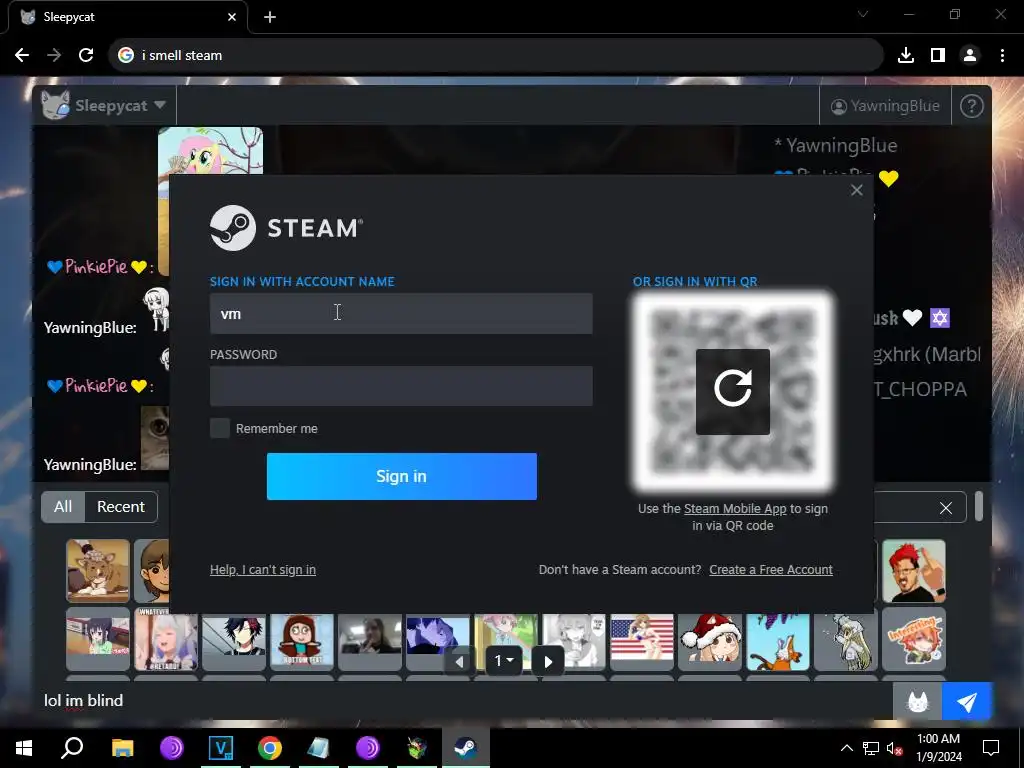Open the network tray icon
1024x768 pixels.
pyautogui.click(x=871, y=748)
